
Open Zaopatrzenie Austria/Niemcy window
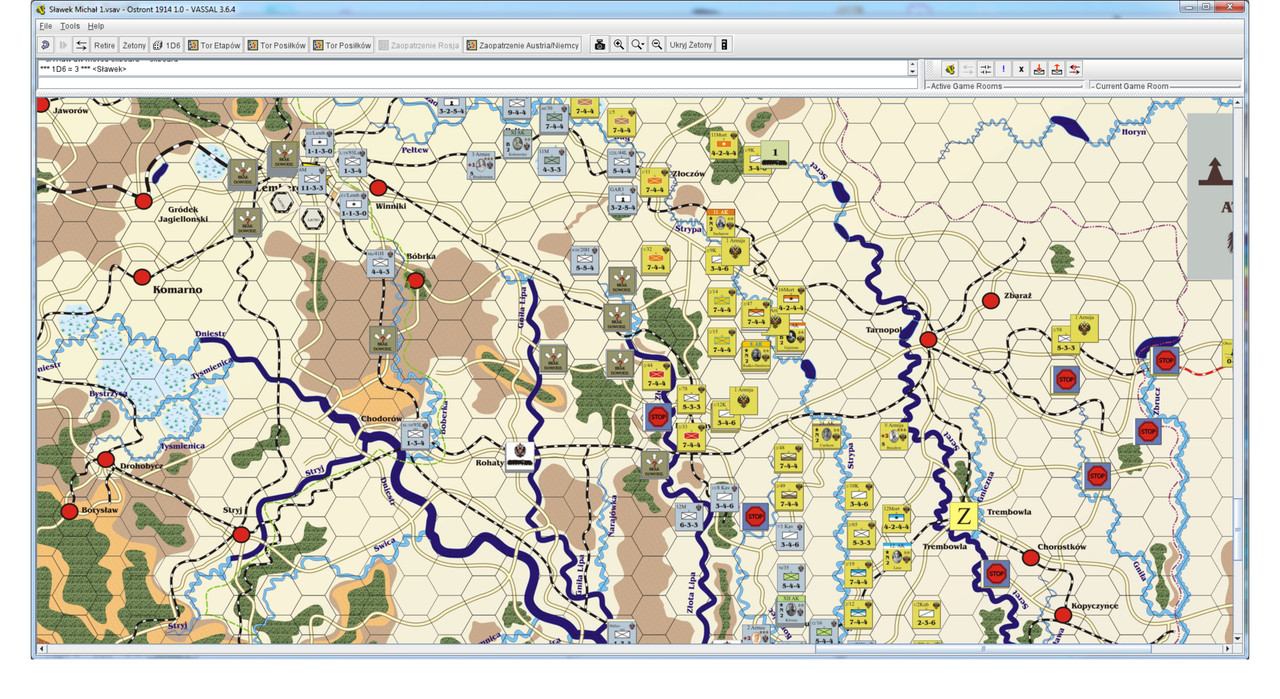[522, 45]
